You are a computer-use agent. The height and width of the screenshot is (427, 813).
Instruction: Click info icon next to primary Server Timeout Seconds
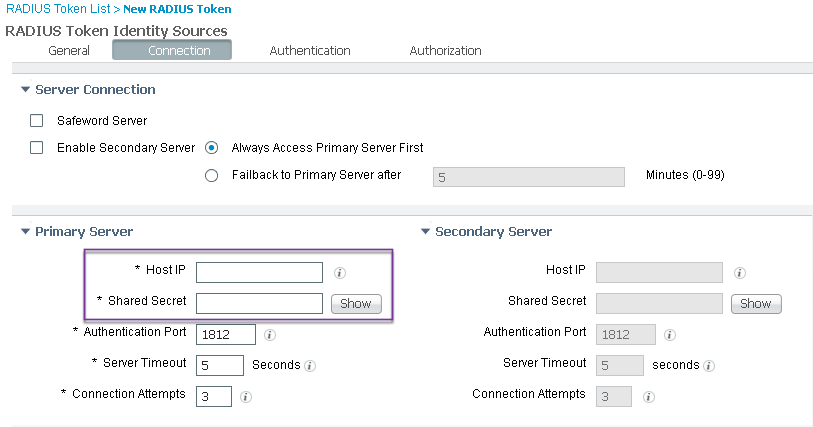coord(310,366)
